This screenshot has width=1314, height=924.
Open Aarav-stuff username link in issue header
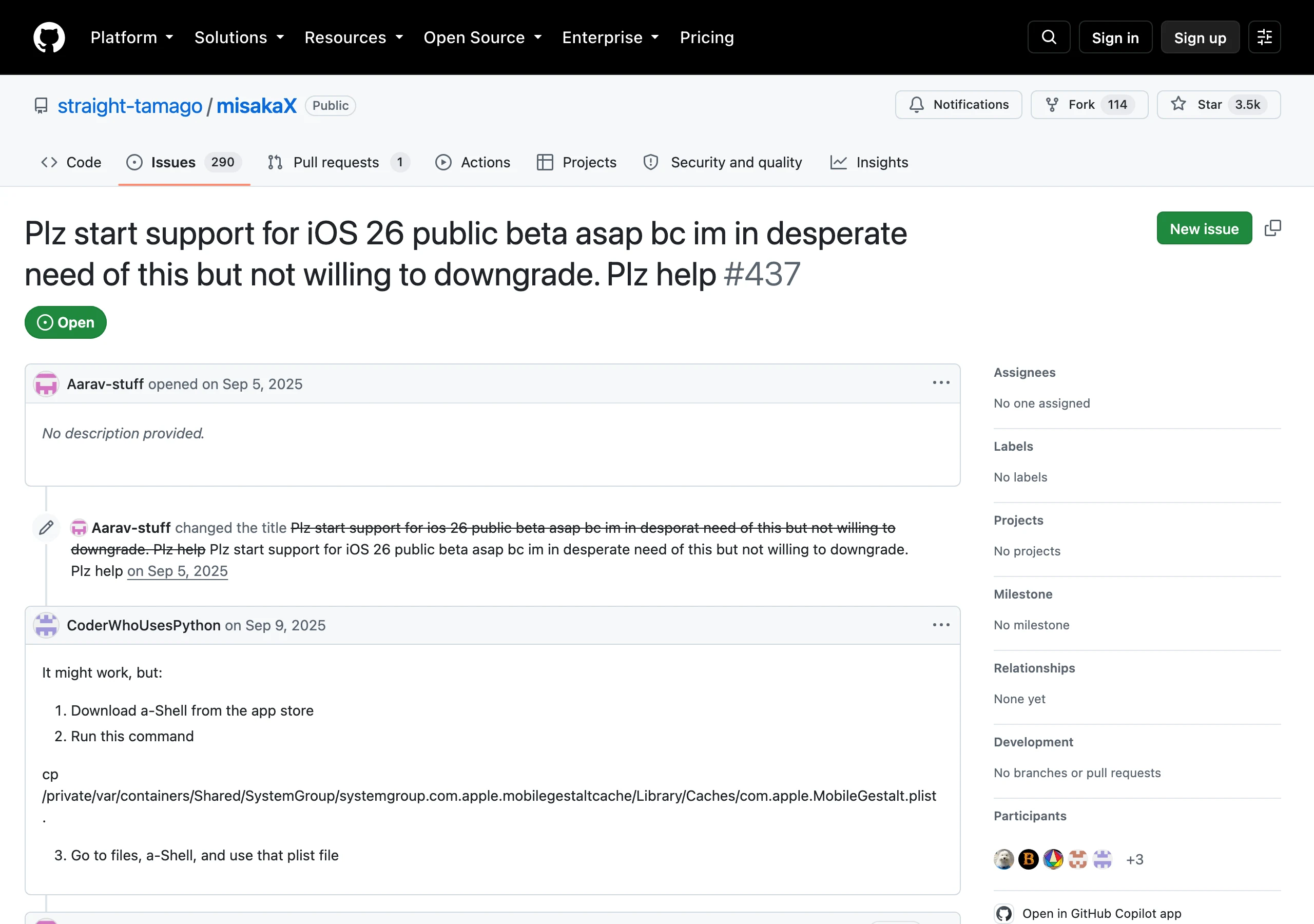click(x=105, y=384)
